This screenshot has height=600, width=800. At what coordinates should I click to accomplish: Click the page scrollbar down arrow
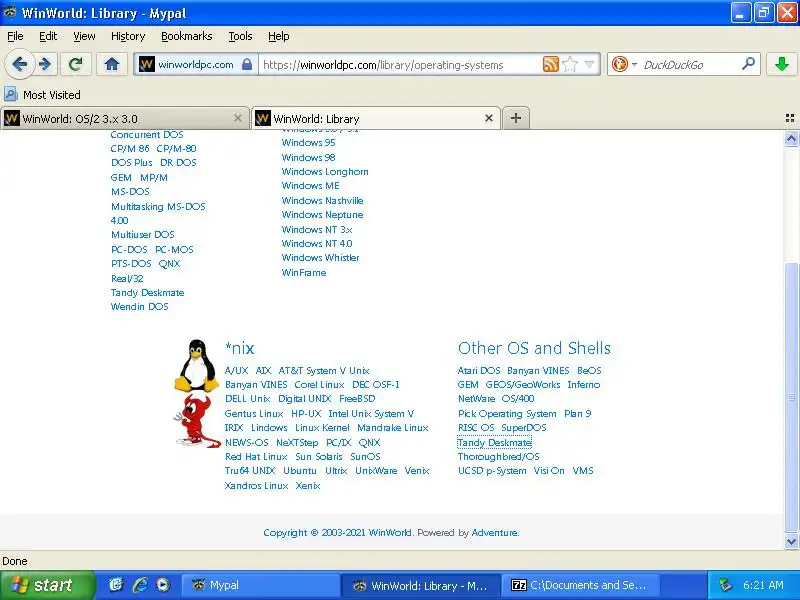791,541
